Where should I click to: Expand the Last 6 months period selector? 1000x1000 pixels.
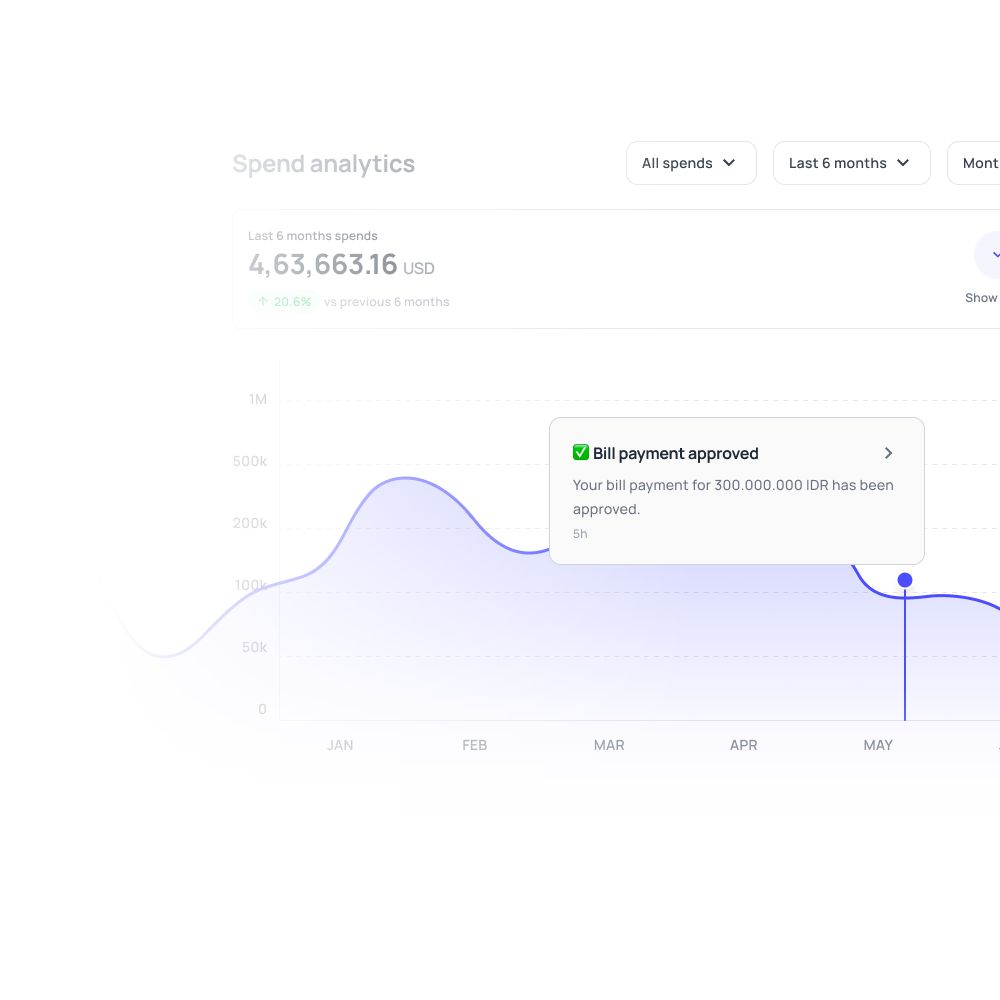click(852, 163)
